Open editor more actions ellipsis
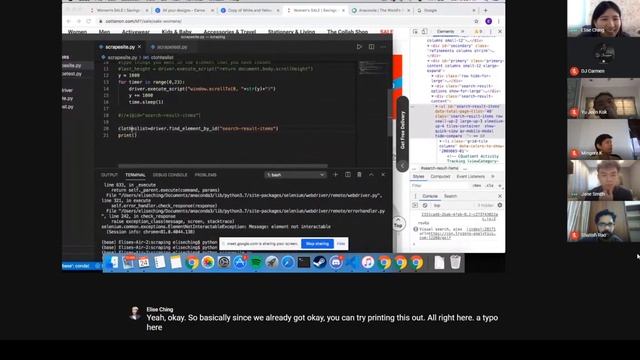Screen dimensions: 640x360 (383, 47)
